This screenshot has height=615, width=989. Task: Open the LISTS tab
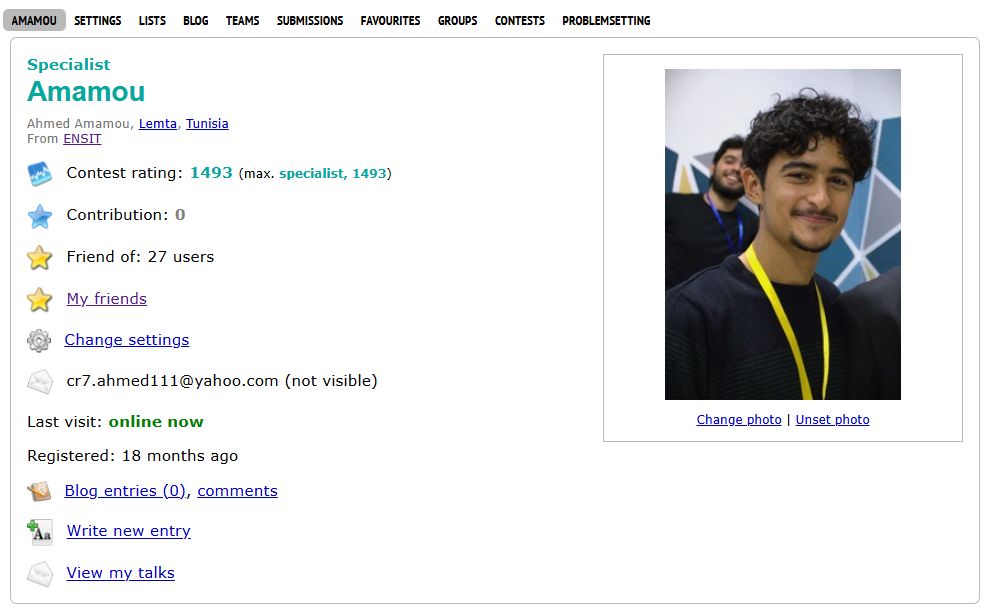point(152,21)
